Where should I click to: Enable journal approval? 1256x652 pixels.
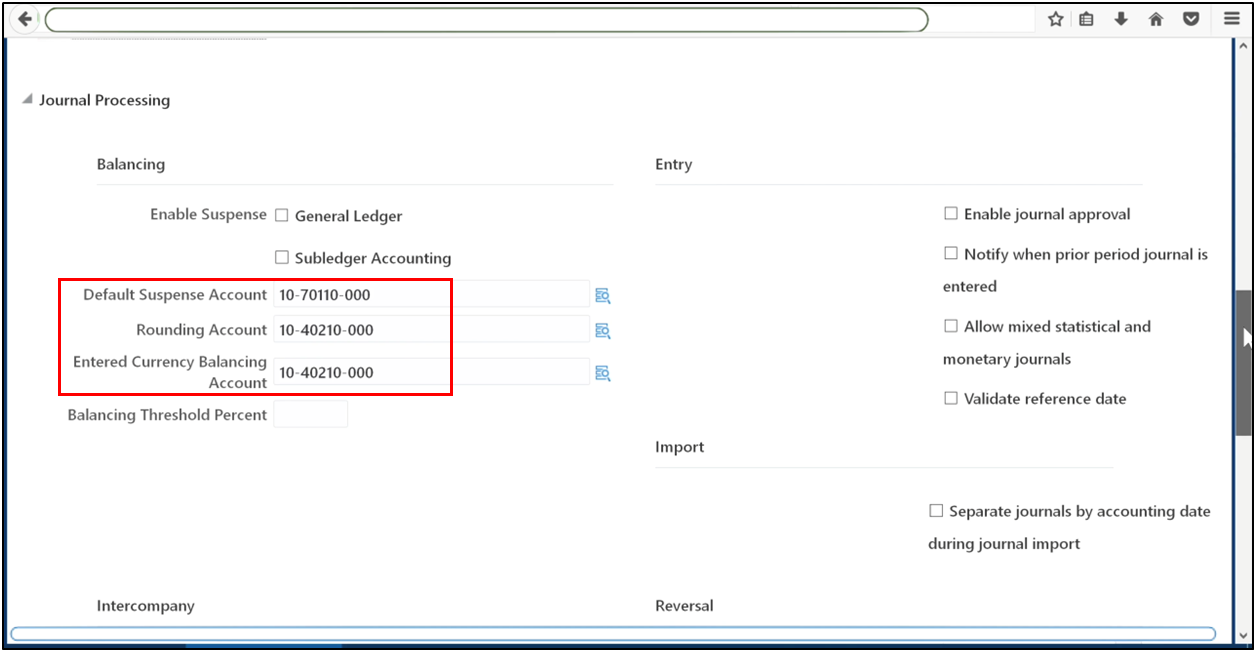(950, 213)
